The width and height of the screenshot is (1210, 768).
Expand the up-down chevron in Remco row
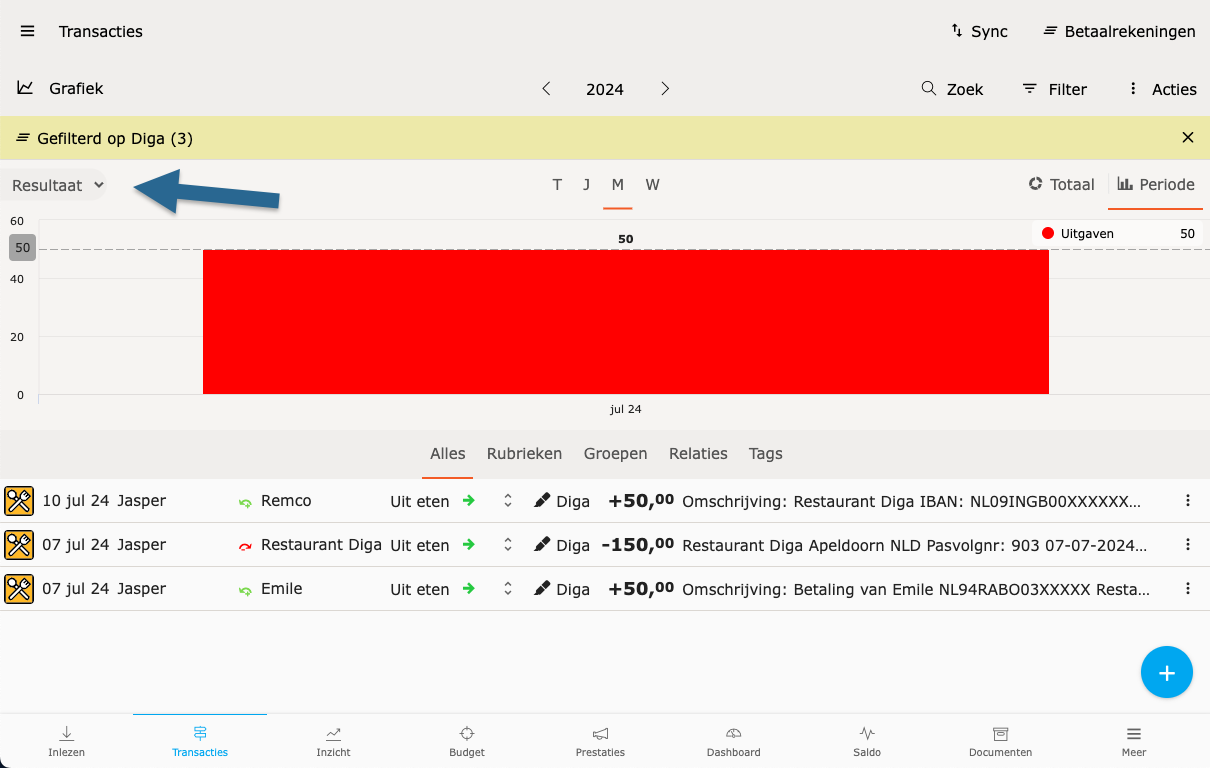point(508,501)
